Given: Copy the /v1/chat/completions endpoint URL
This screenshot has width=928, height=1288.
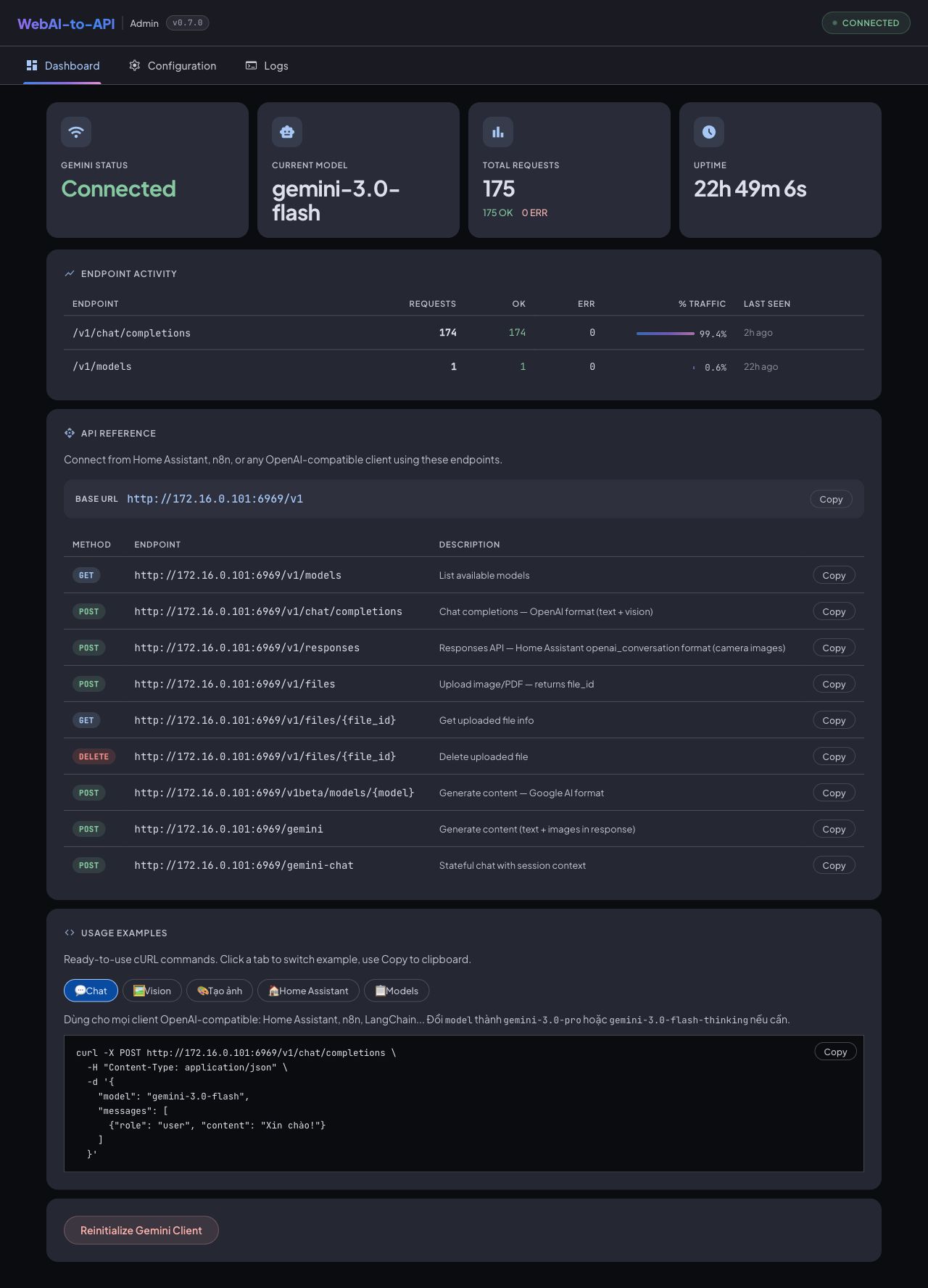Looking at the screenshot, I should click(834, 611).
